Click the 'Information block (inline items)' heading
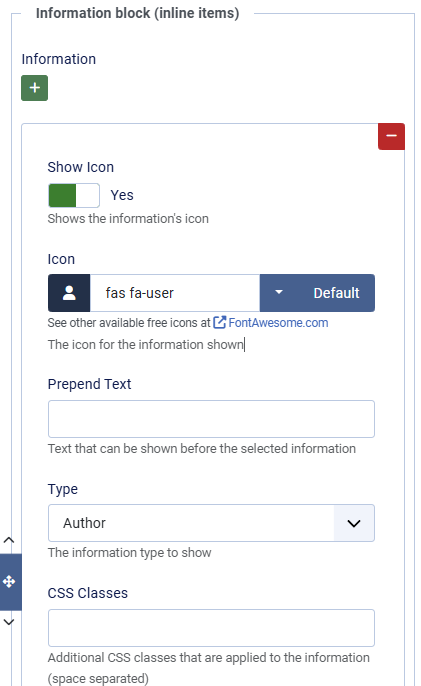Viewport: 421px width, 686px height. pyautogui.click(x=137, y=13)
